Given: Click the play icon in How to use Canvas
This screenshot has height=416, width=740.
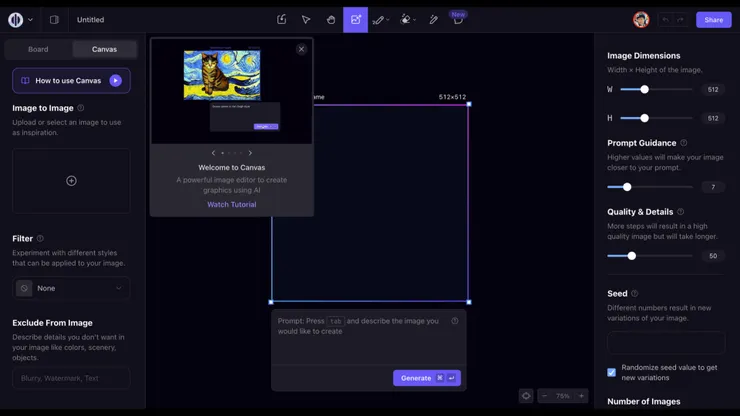Looking at the screenshot, I should click(116, 81).
